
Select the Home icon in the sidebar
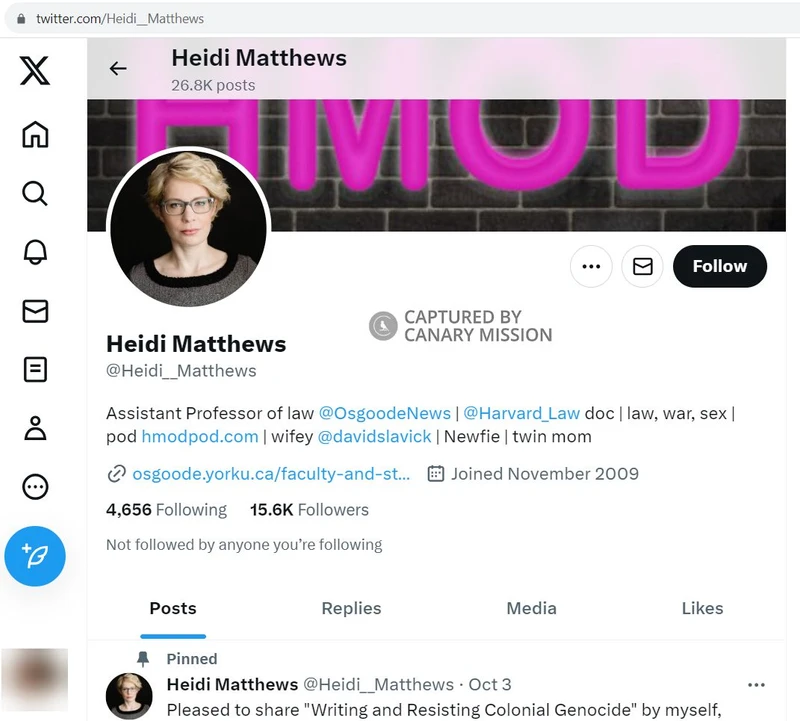(34, 135)
